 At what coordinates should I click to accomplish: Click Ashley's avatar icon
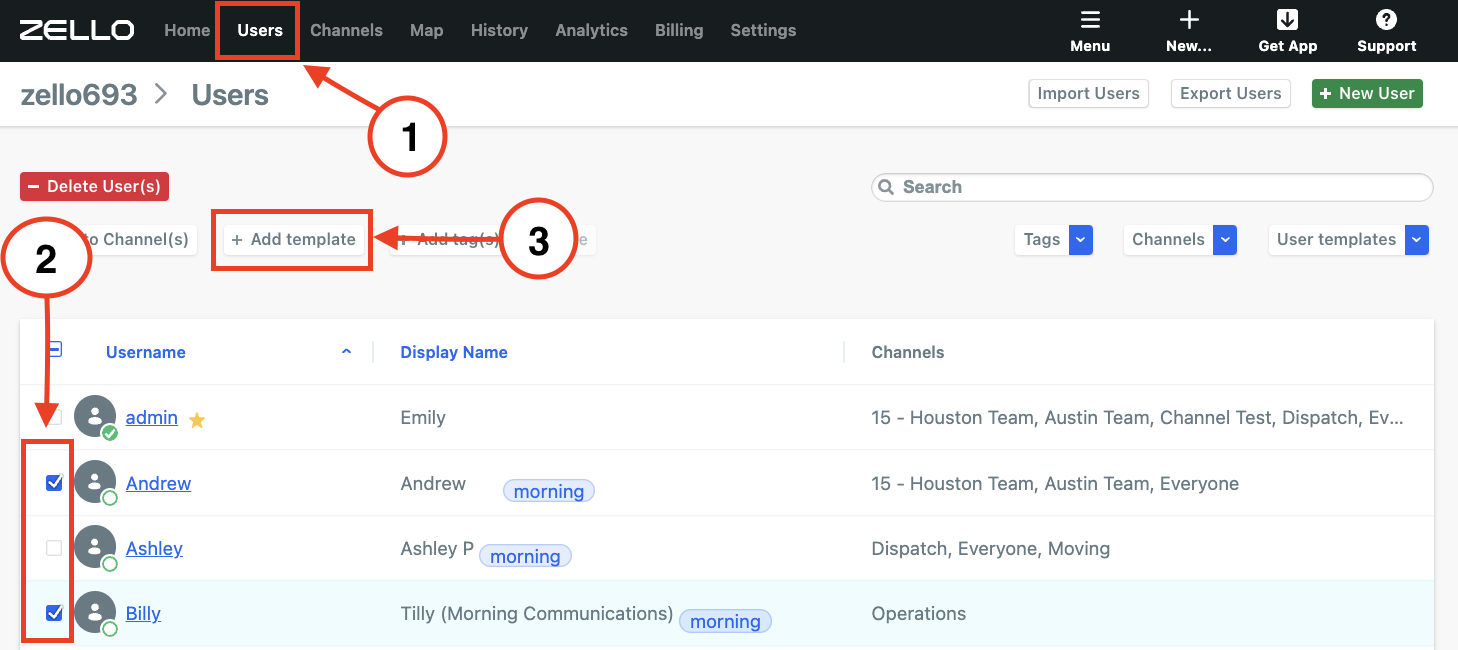pos(95,547)
